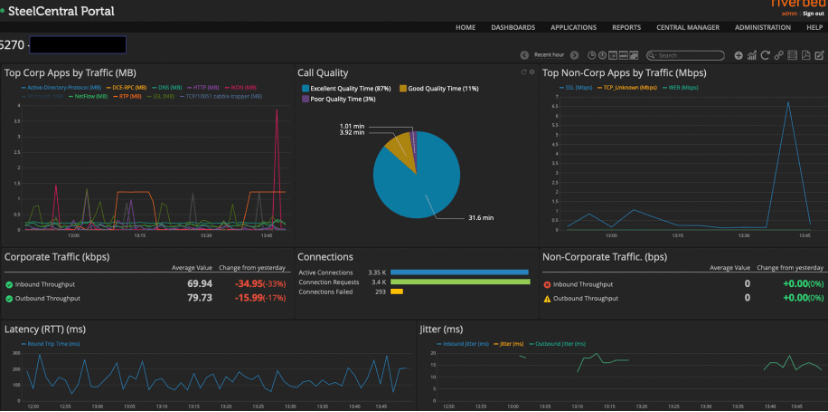This screenshot has height=412, width=828.
Task: Click the horizontal split range icon
Action: click(x=623, y=55)
